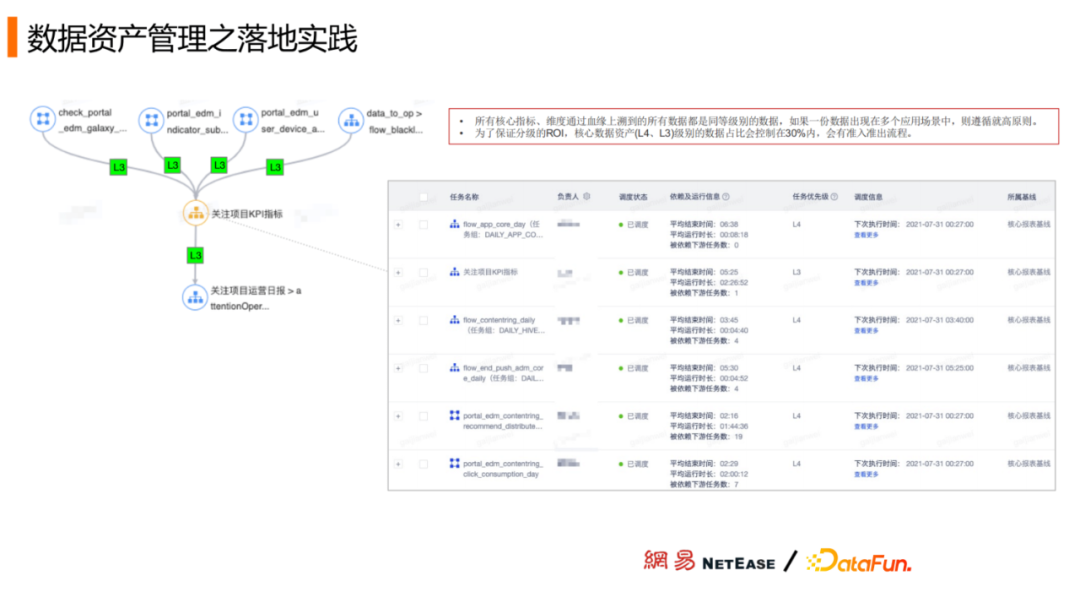Click the 关注项目运营日报 node label

tap(256, 298)
